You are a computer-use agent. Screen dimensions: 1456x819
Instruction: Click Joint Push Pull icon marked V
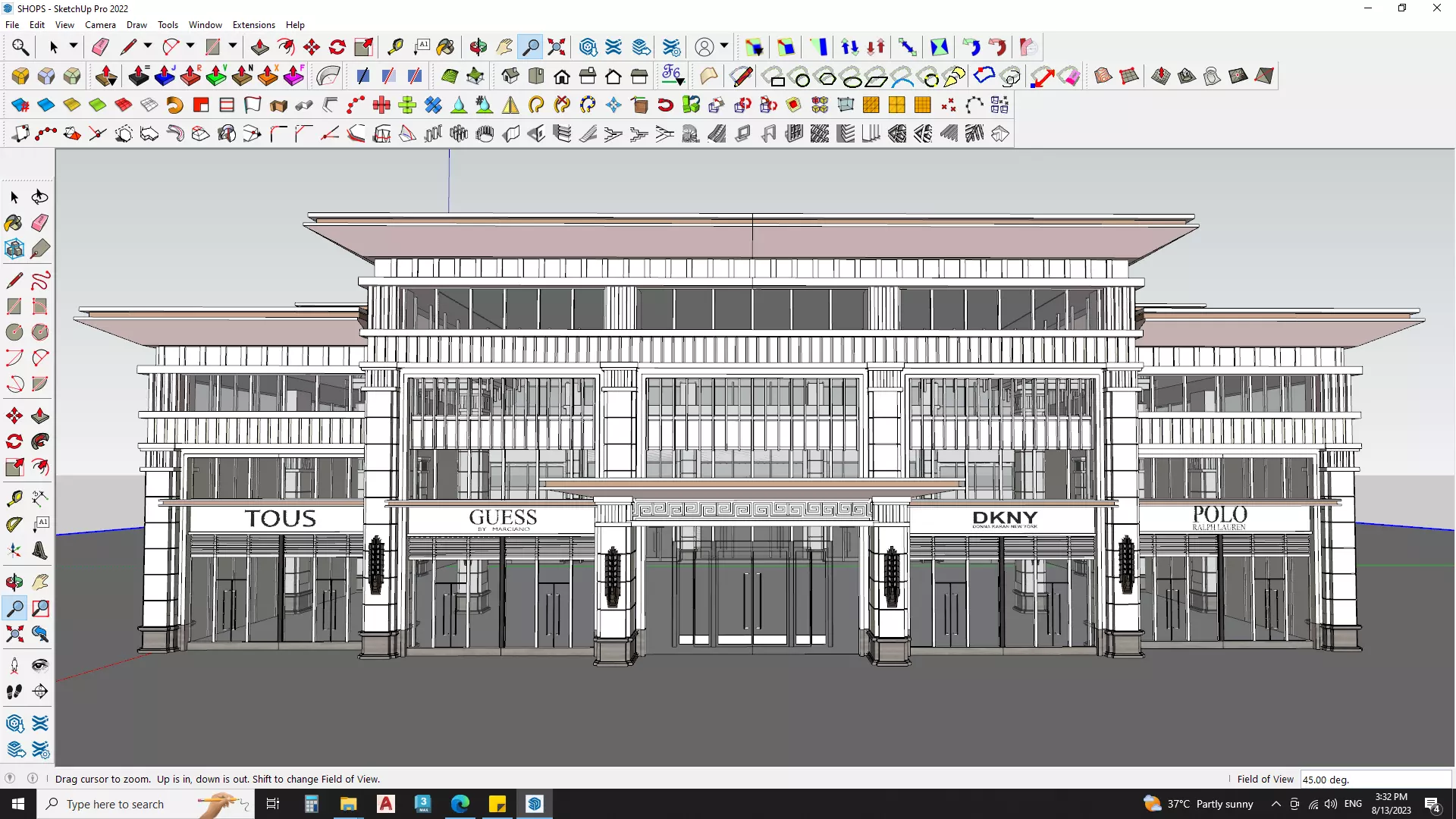tap(216, 76)
